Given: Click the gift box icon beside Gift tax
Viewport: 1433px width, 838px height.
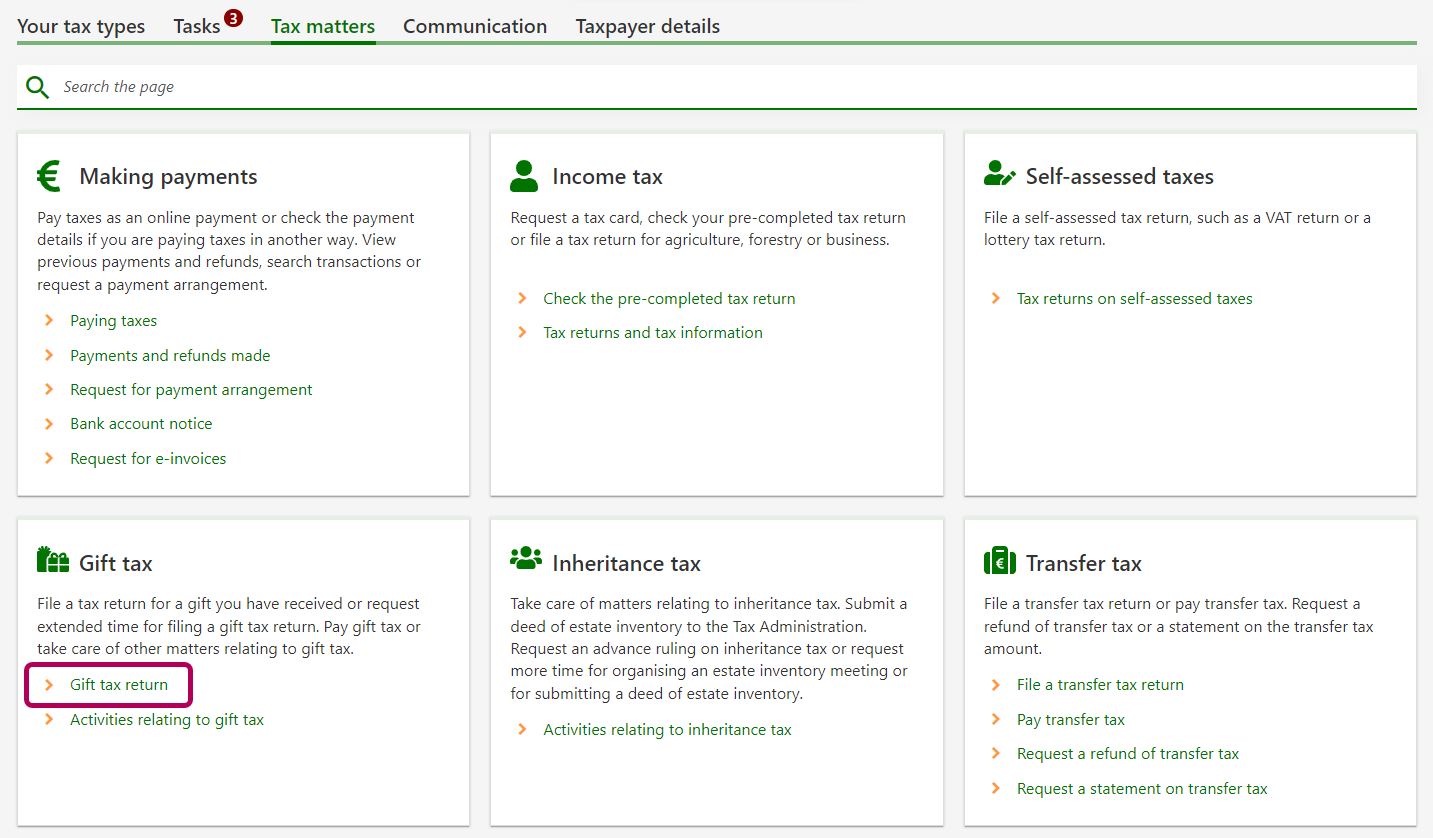Looking at the screenshot, I should point(52,560).
